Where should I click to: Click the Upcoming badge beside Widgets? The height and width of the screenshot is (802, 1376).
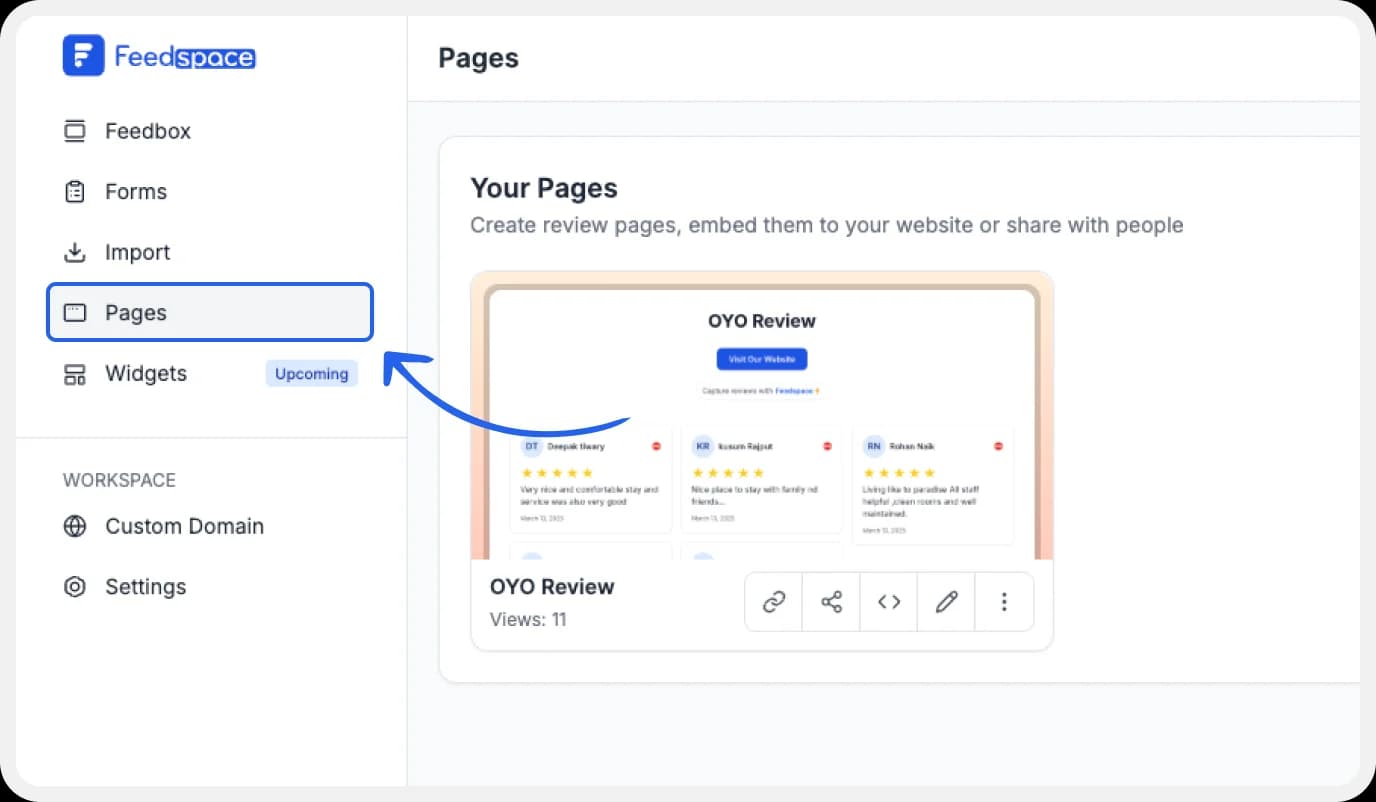pyautogui.click(x=311, y=374)
